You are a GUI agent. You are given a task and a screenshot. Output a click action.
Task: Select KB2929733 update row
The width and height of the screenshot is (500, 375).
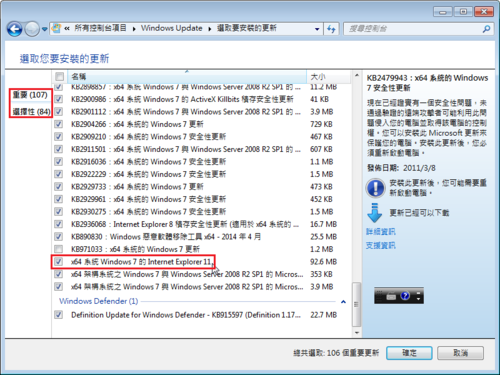coord(137,187)
